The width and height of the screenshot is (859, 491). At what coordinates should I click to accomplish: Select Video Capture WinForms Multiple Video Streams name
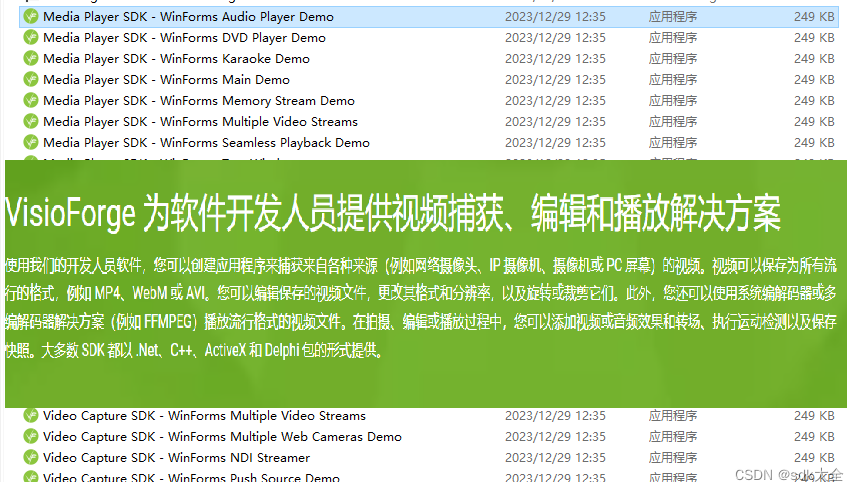(204, 416)
